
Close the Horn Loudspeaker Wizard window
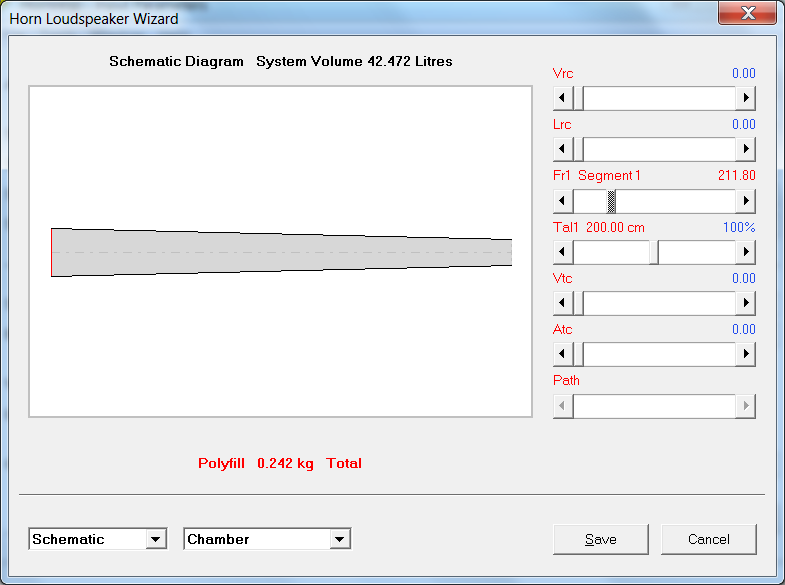point(748,13)
